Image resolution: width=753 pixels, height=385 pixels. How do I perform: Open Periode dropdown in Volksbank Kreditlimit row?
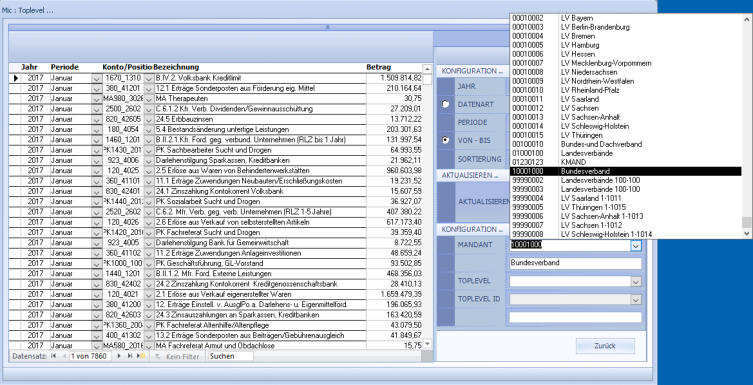tap(96, 78)
